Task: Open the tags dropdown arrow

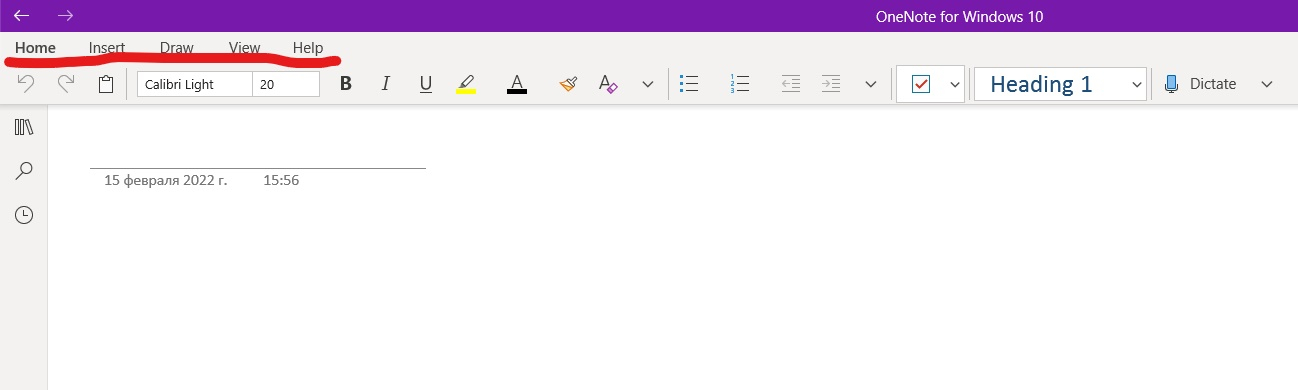Action: click(955, 85)
